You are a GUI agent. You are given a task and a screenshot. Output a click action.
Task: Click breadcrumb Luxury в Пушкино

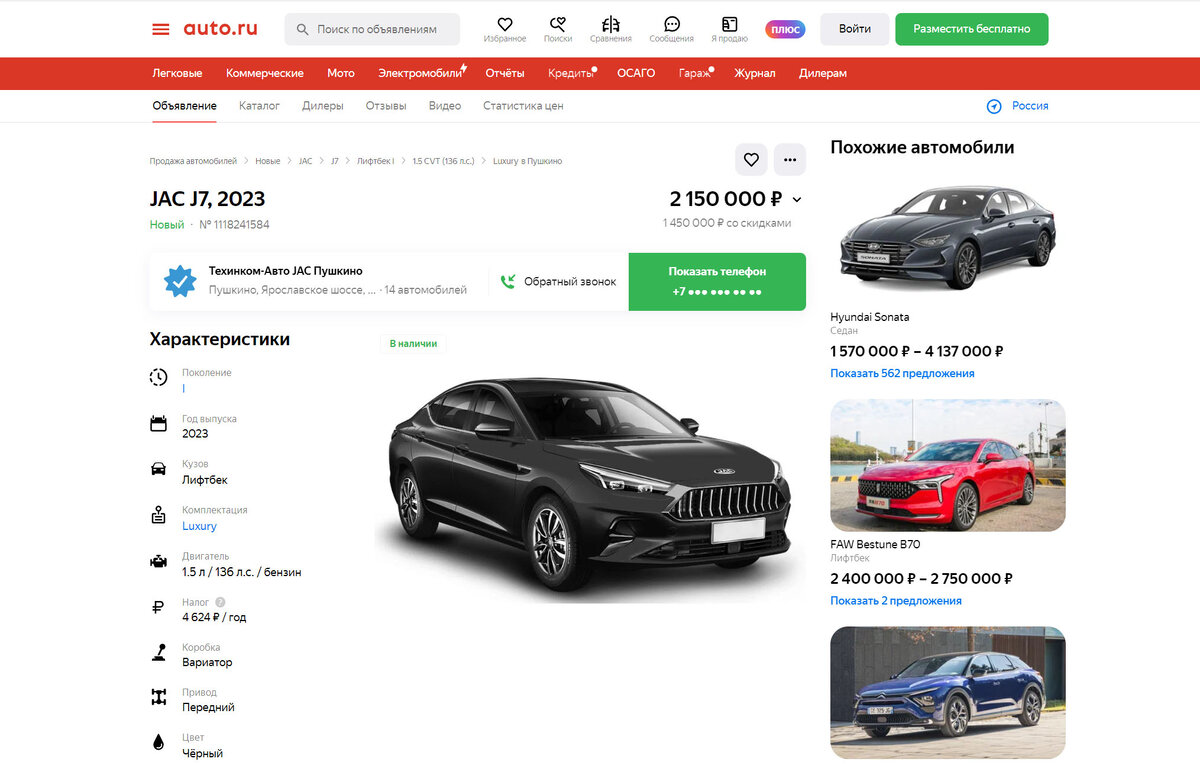click(x=528, y=161)
